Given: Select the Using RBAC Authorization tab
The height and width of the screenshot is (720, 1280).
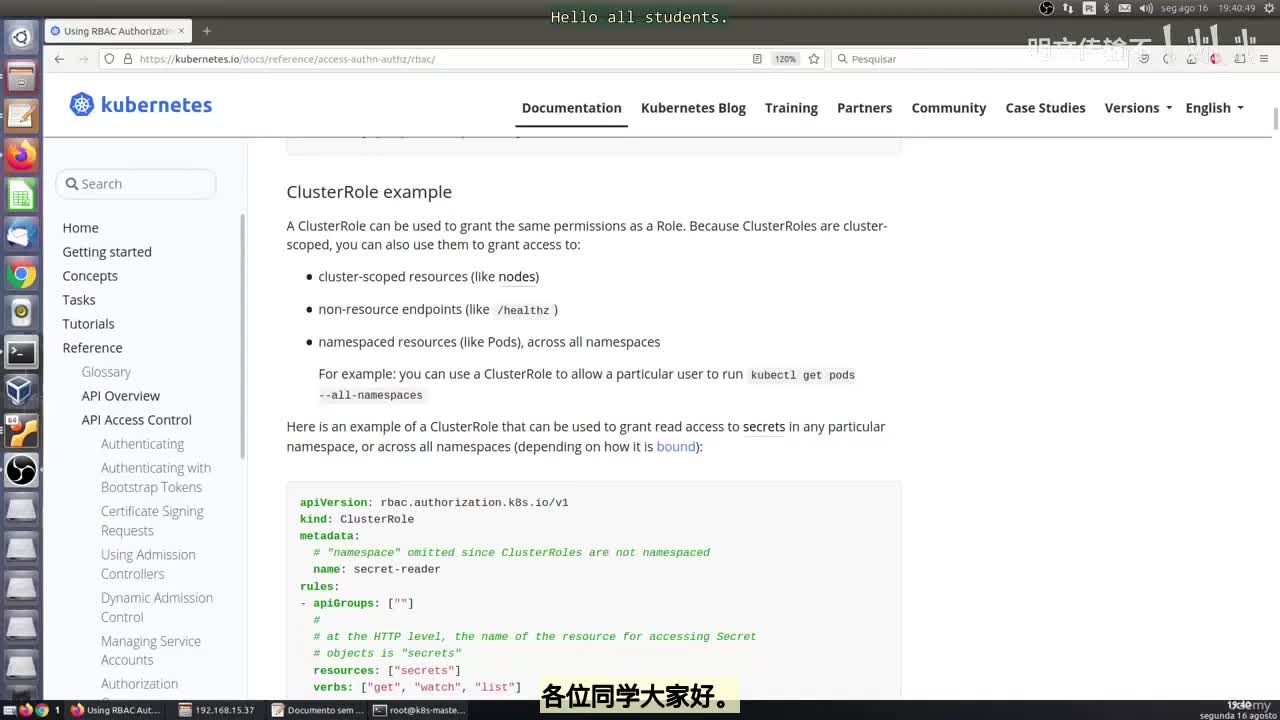Looking at the screenshot, I should point(117,31).
